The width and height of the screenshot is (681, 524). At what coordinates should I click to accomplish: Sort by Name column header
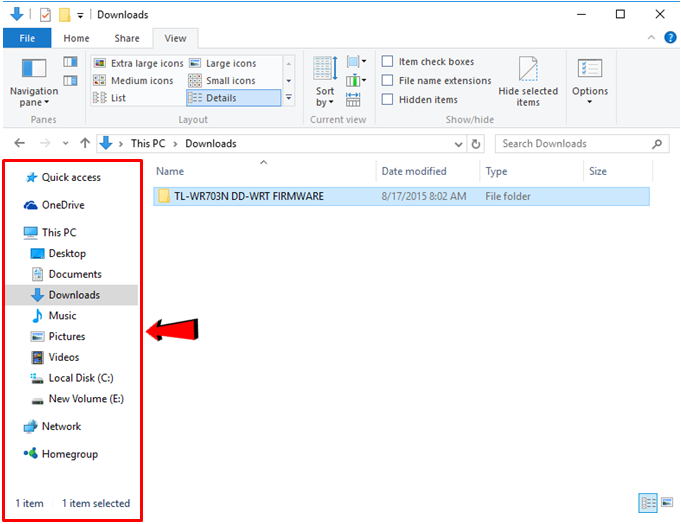pyautogui.click(x=264, y=171)
